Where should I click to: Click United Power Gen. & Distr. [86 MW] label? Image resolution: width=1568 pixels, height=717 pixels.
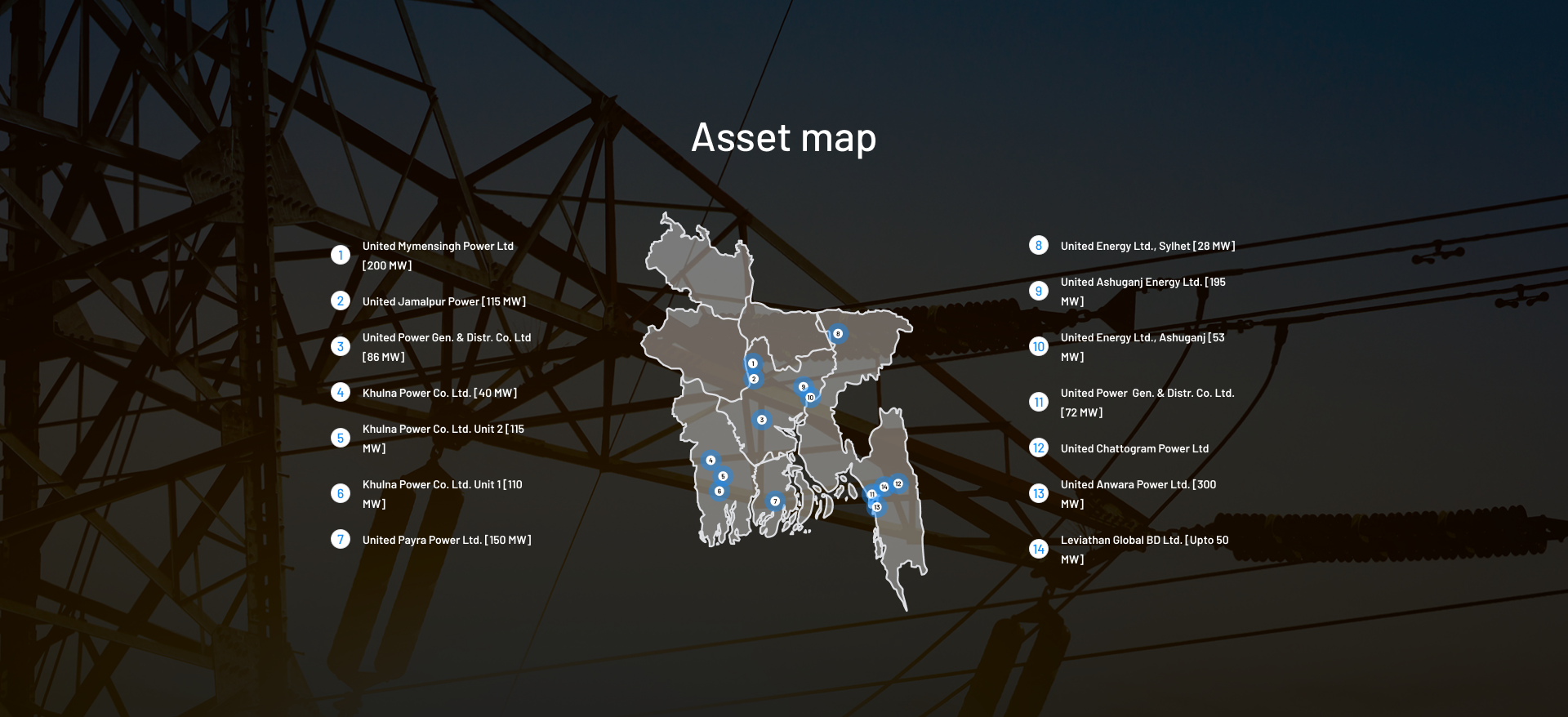(x=447, y=347)
